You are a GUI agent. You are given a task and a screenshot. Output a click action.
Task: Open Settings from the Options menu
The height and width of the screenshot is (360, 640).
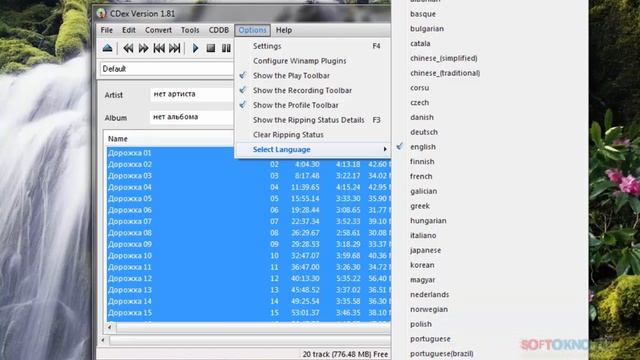(312, 46)
